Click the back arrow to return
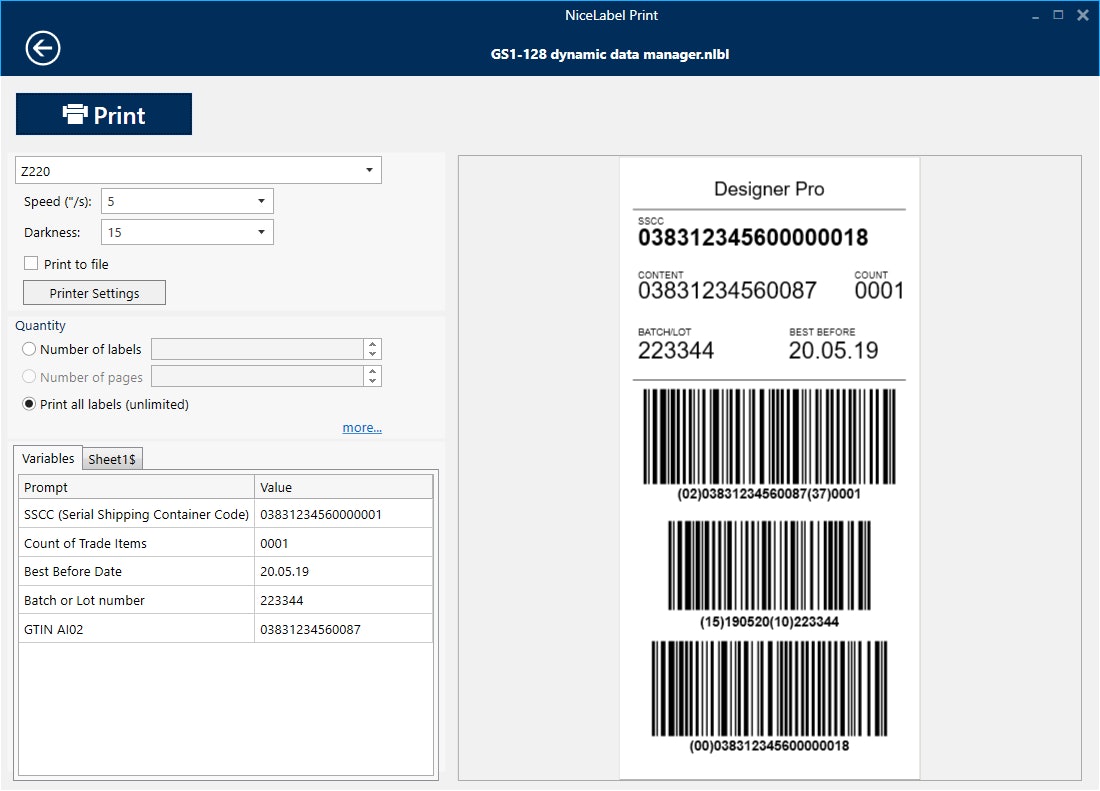Screen dimensions: 1100x791 click(x=41, y=47)
